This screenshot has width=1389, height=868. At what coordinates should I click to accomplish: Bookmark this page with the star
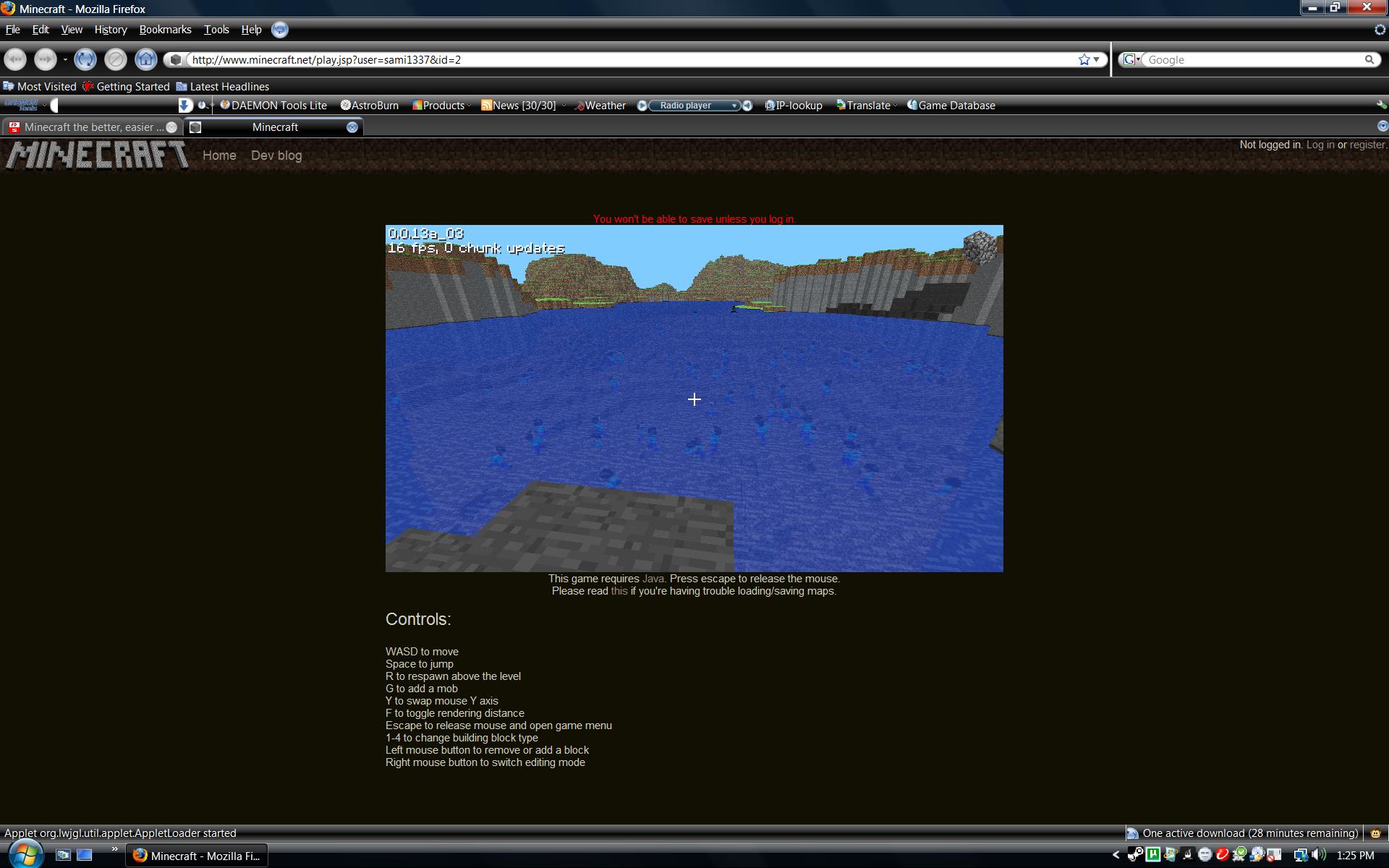[1084, 59]
